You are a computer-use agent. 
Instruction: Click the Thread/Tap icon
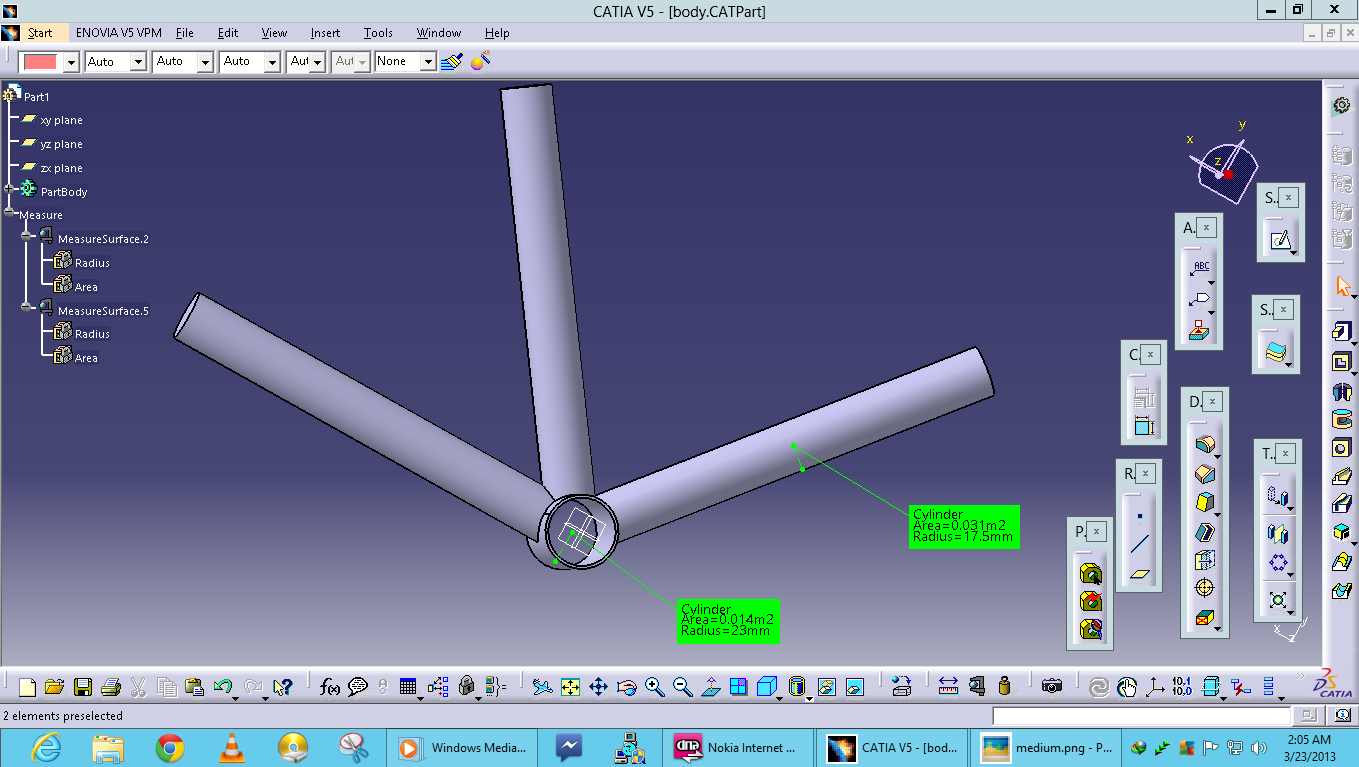tap(1204, 590)
